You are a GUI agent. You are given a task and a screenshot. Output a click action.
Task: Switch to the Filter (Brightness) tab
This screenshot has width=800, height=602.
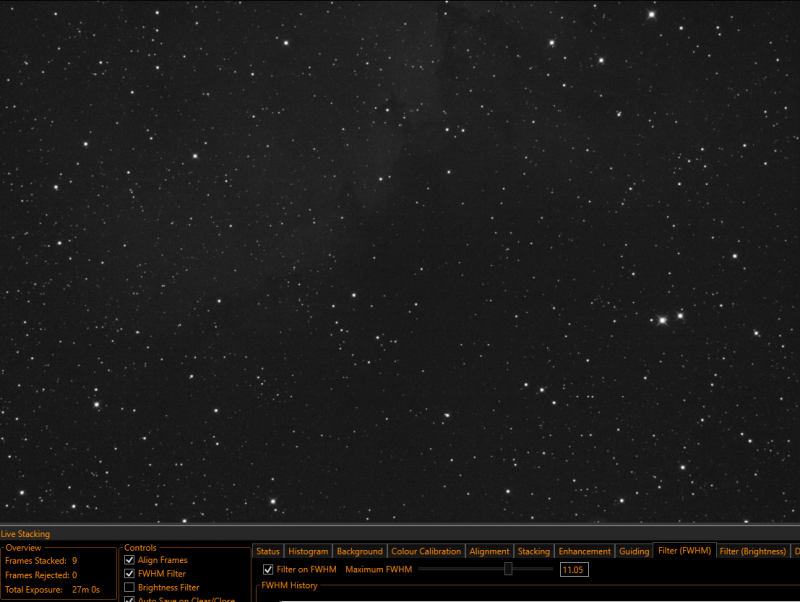753,551
